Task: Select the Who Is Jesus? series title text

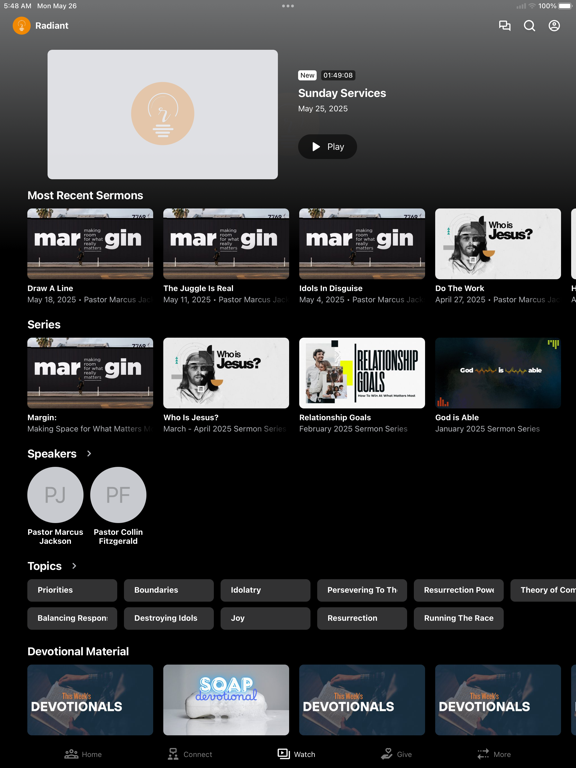Action: click(191, 417)
